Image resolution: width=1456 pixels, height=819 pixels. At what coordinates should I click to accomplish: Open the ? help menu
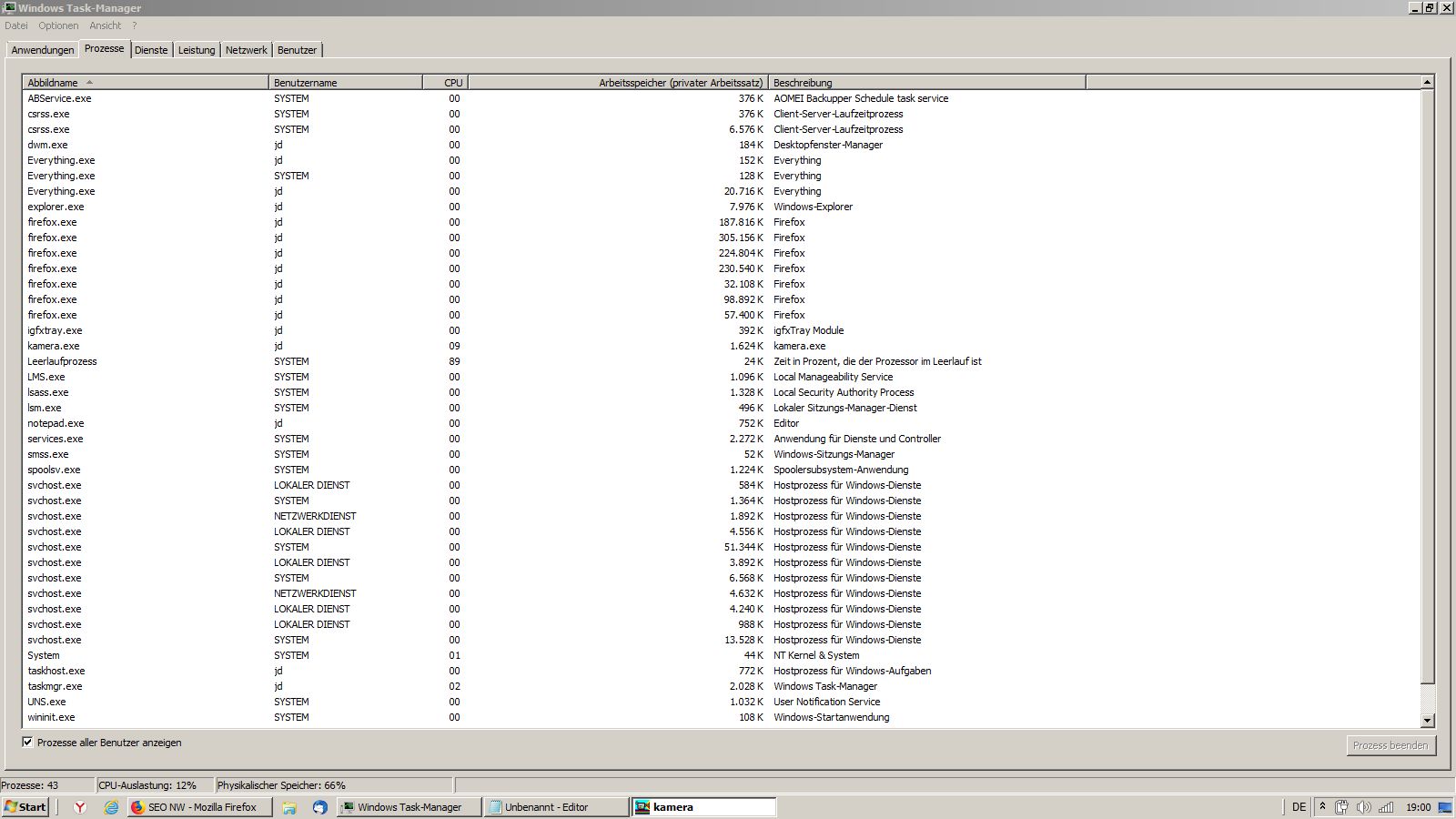135,25
